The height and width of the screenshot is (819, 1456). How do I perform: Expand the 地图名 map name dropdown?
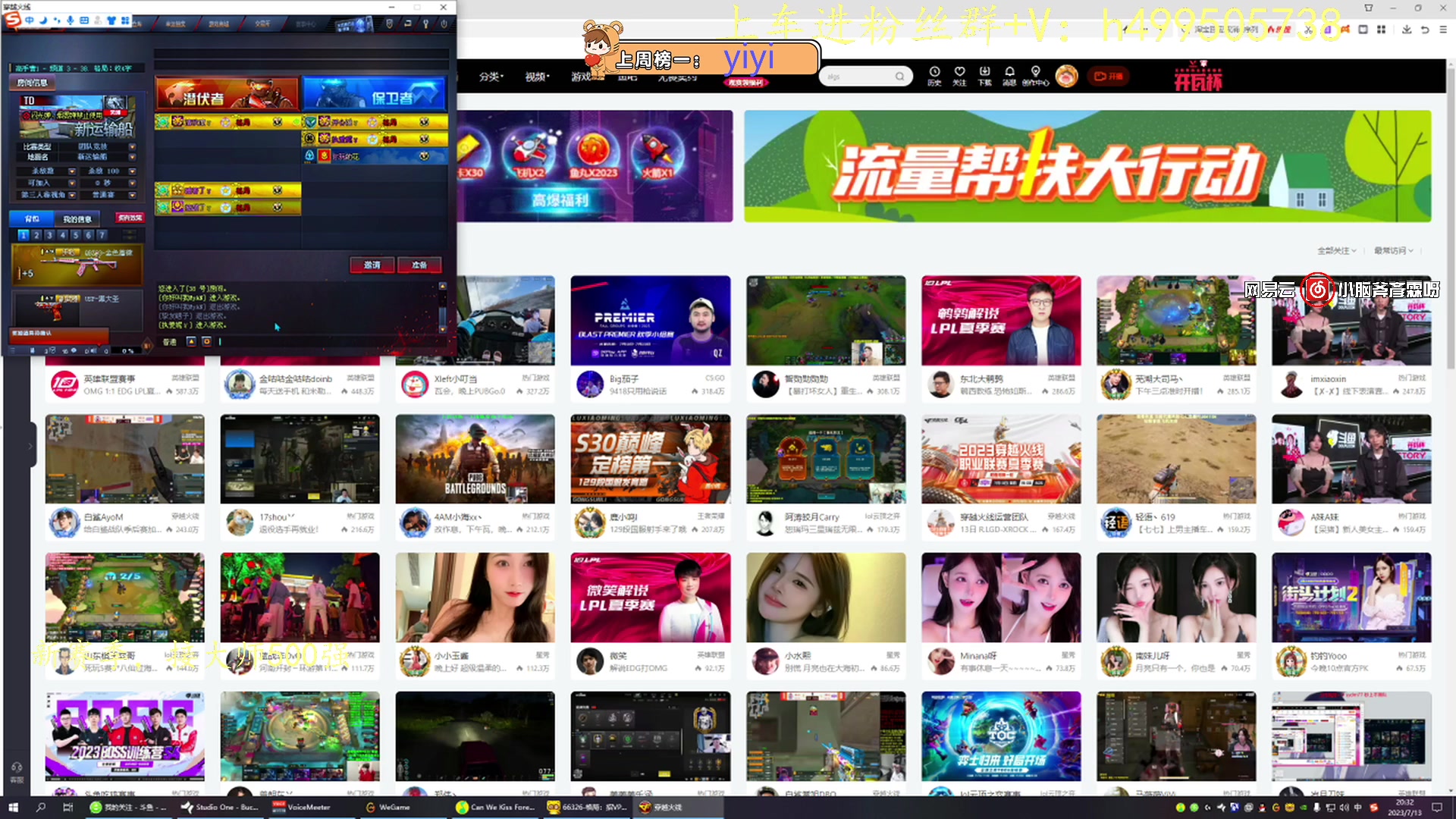click(133, 157)
